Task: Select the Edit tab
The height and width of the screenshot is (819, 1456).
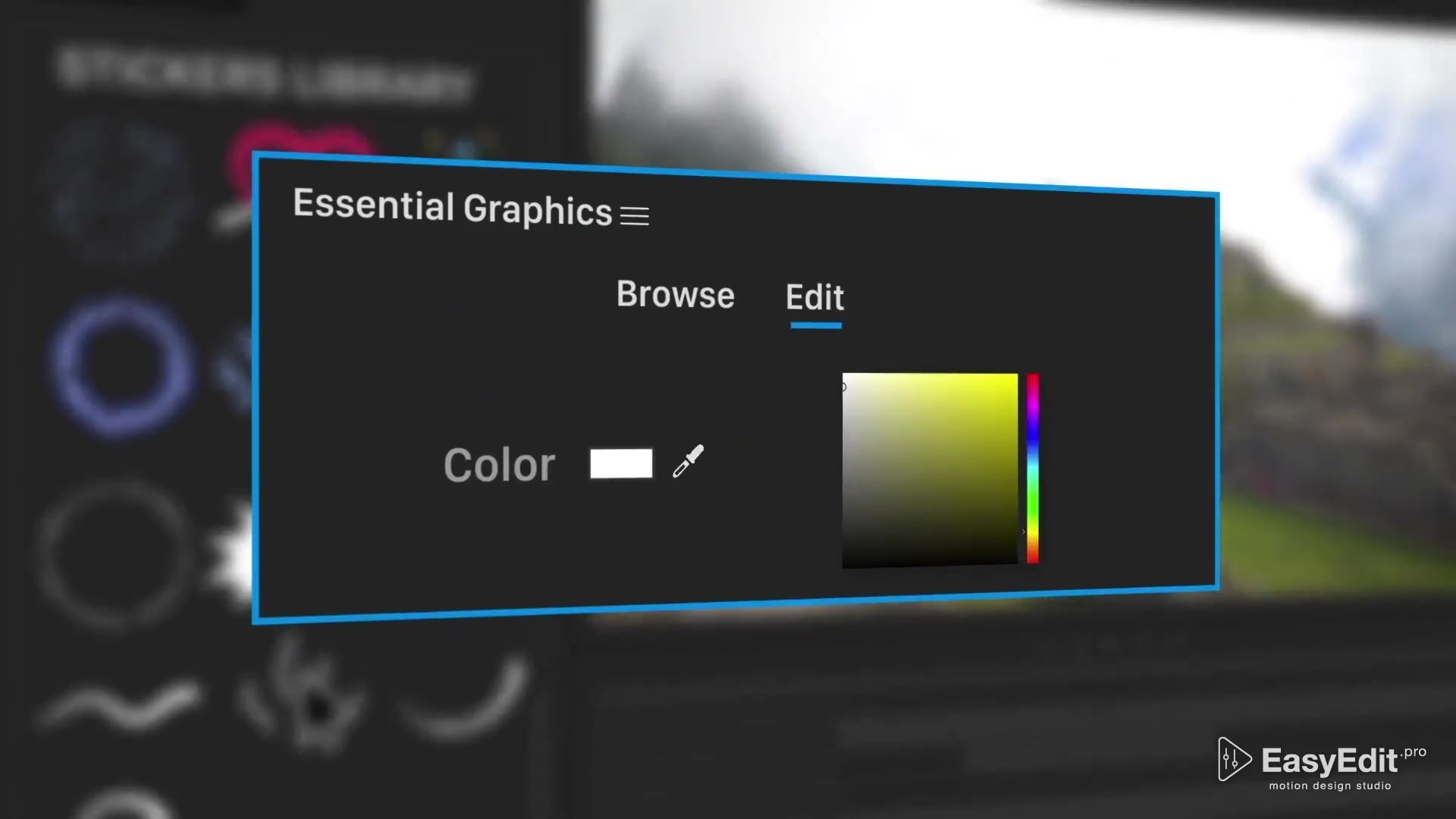Action: (814, 297)
